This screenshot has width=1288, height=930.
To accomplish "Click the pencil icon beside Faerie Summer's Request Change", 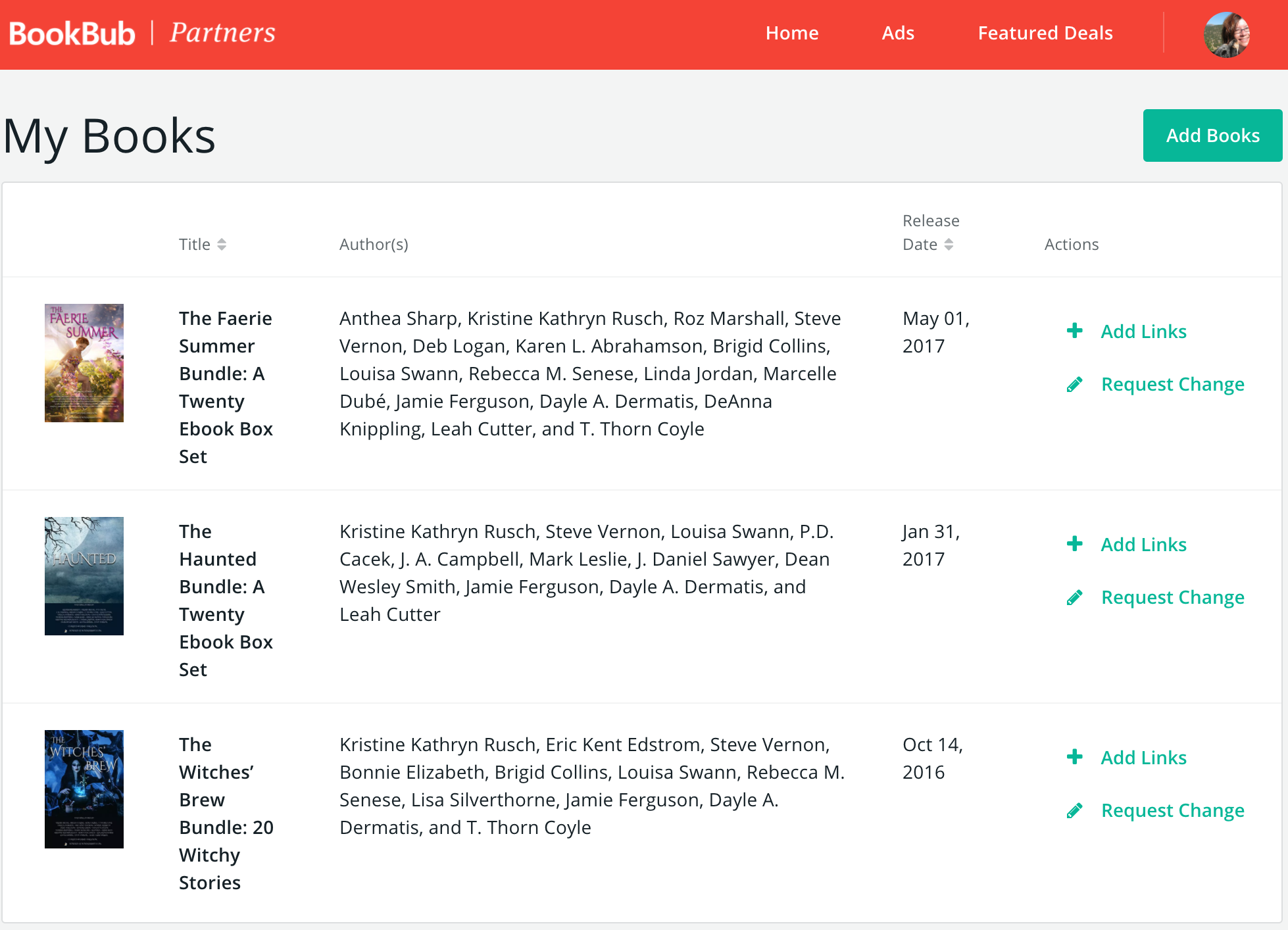I will [x=1075, y=384].
